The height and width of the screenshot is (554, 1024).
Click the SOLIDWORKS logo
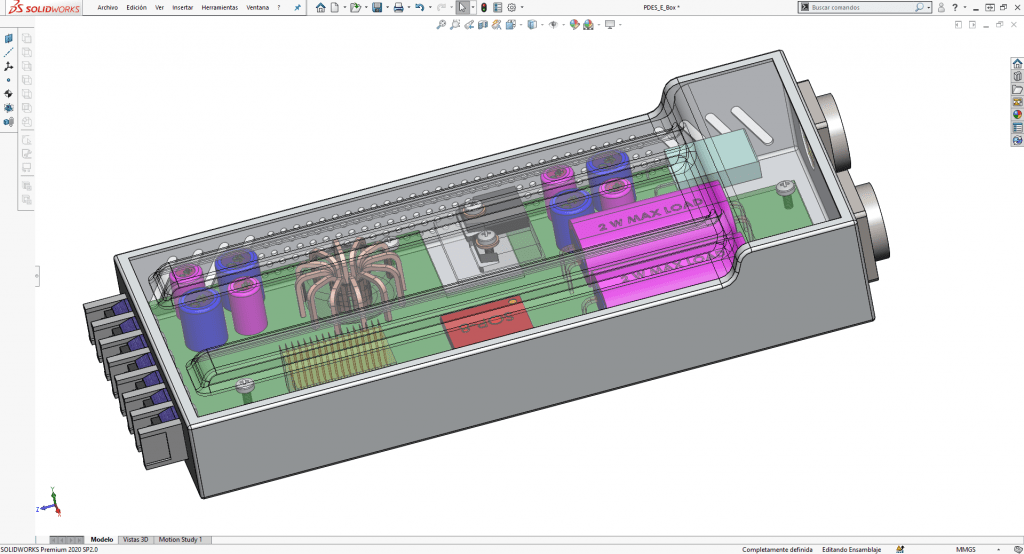click(x=44, y=8)
